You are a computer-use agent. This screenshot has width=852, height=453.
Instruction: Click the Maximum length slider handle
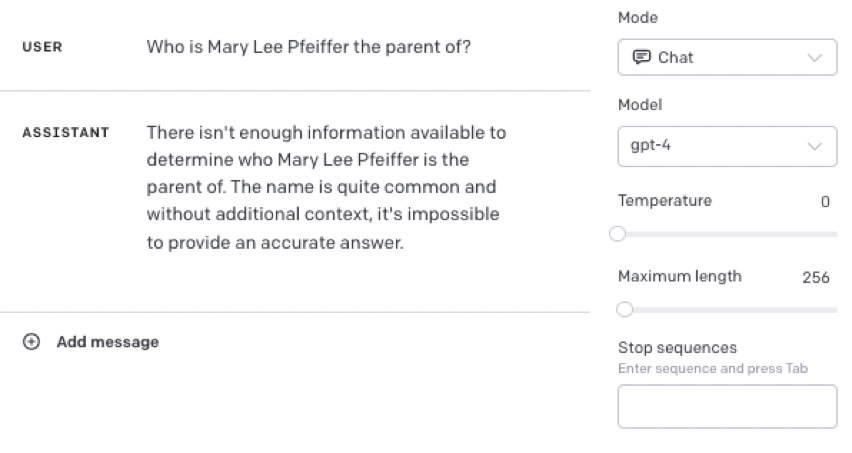point(625,310)
